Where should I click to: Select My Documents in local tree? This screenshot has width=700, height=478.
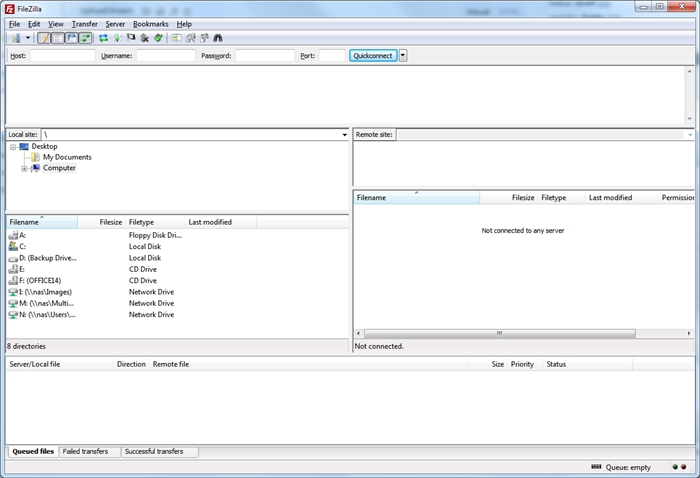(67, 157)
